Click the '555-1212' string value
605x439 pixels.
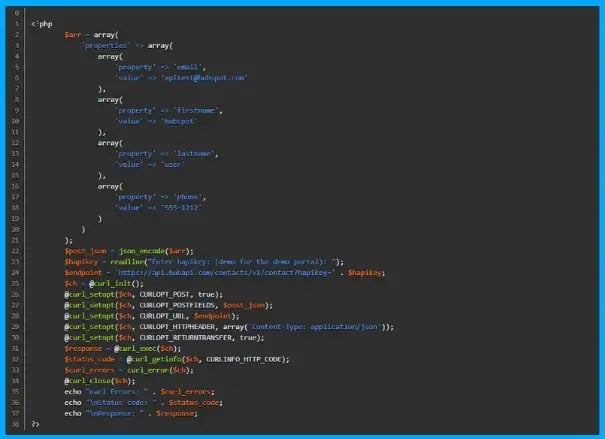181,208
